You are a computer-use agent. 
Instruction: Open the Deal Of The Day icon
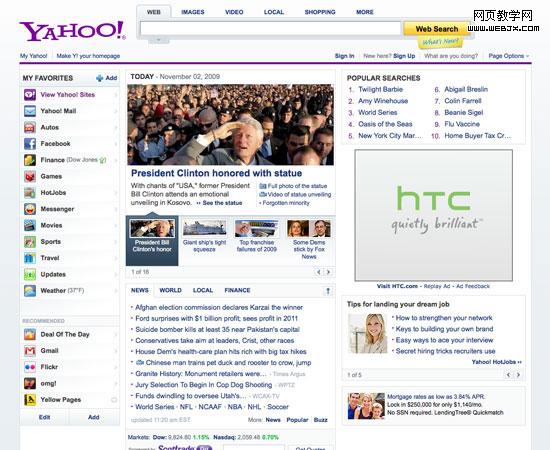pyautogui.click(x=30, y=334)
